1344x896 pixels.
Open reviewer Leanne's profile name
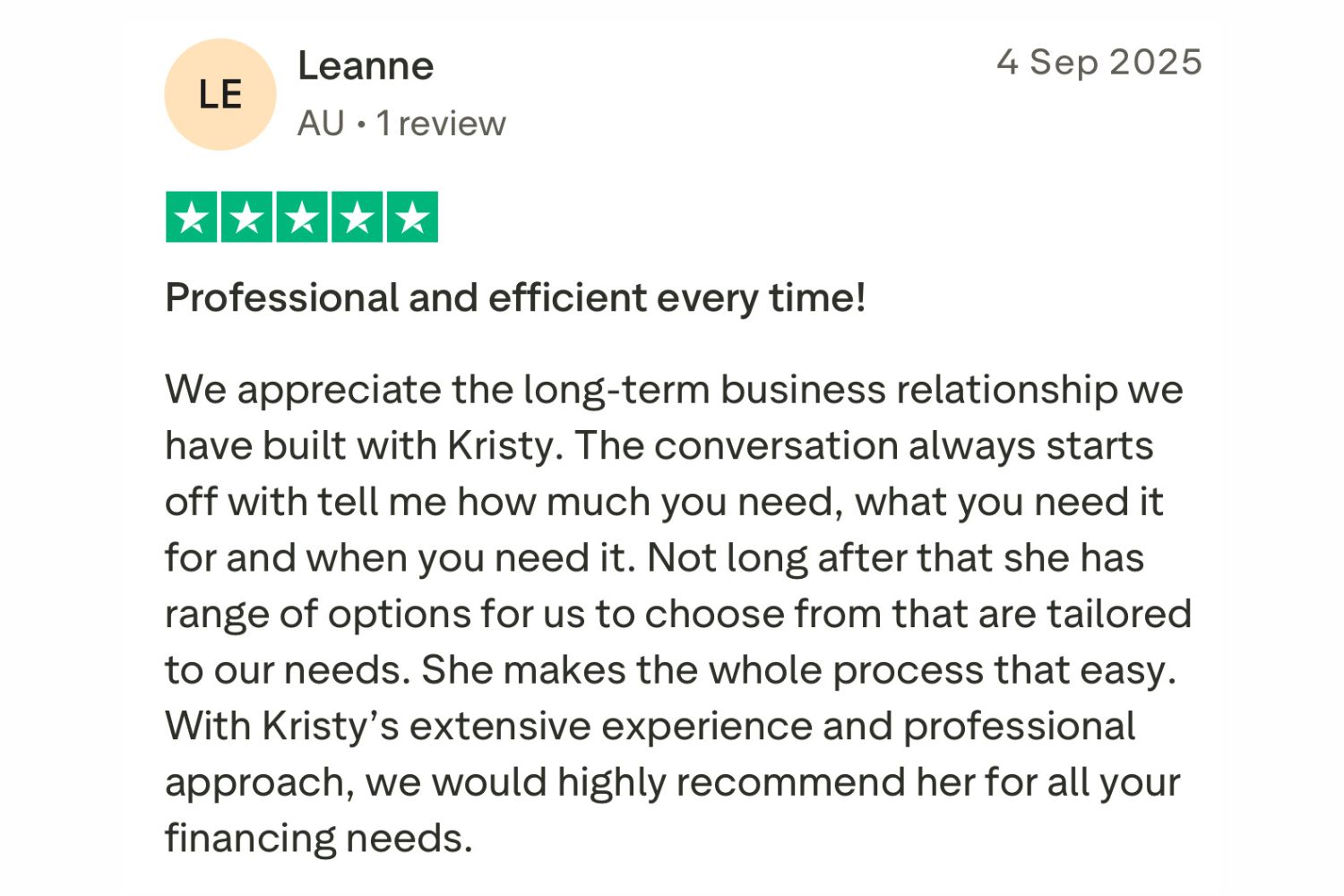tap(366, 66)
